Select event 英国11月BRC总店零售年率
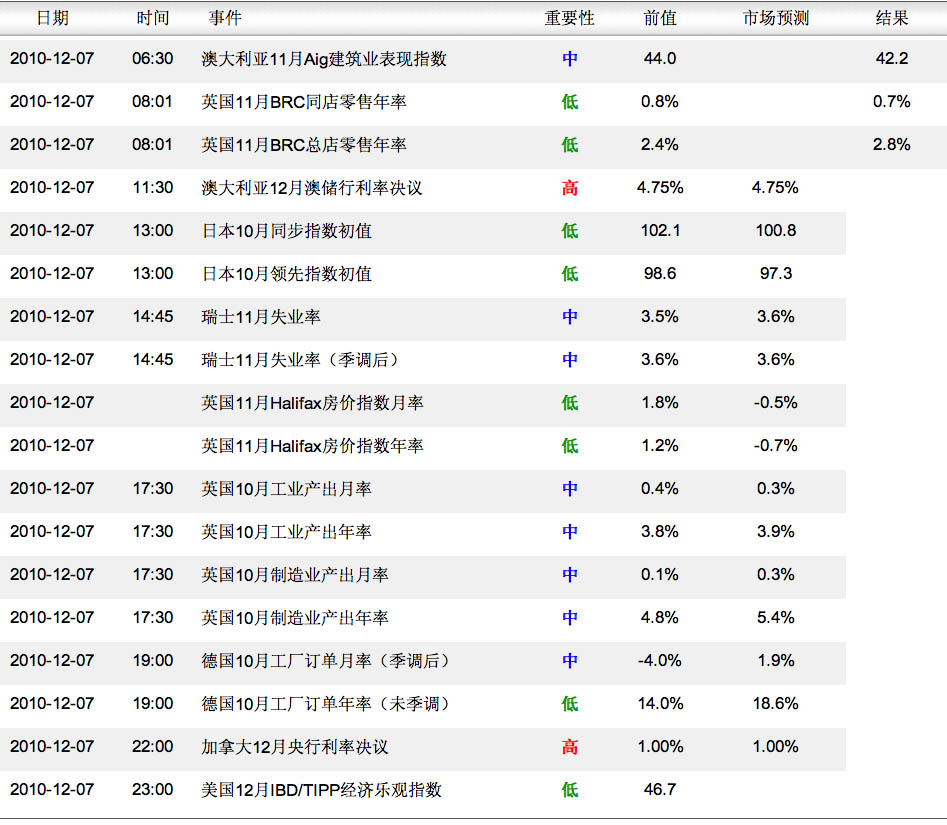 [x=304, y=144]
